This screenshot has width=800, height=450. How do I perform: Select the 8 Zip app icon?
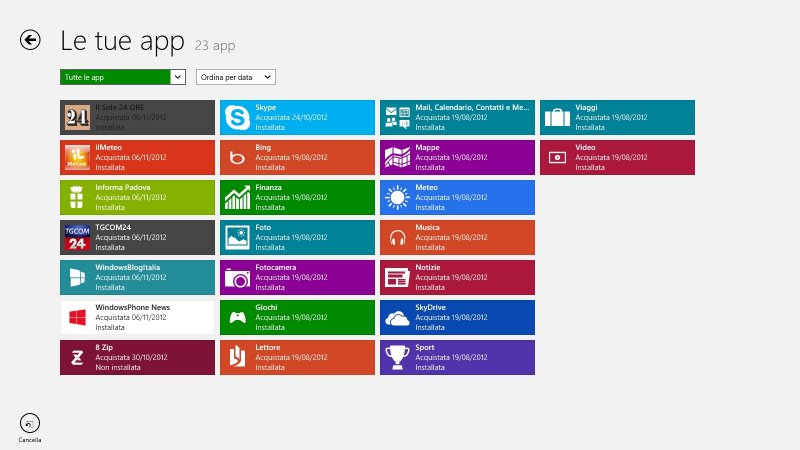(x=77, y=358)
